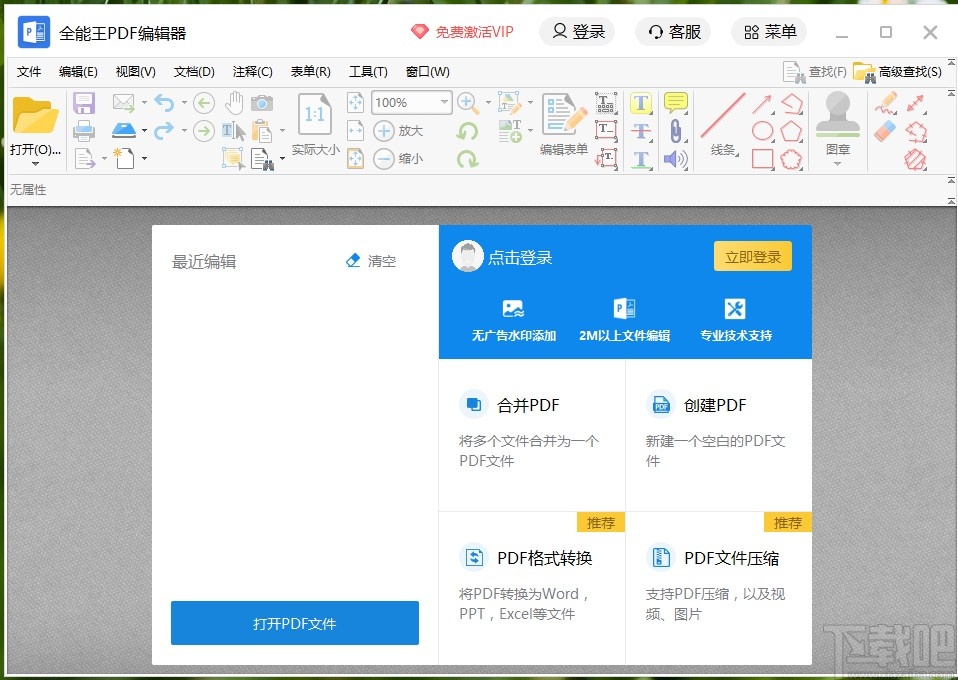Click the 打开PDF文件 button
The width and height of the screenshot is (958, 680).
[294, 623]
